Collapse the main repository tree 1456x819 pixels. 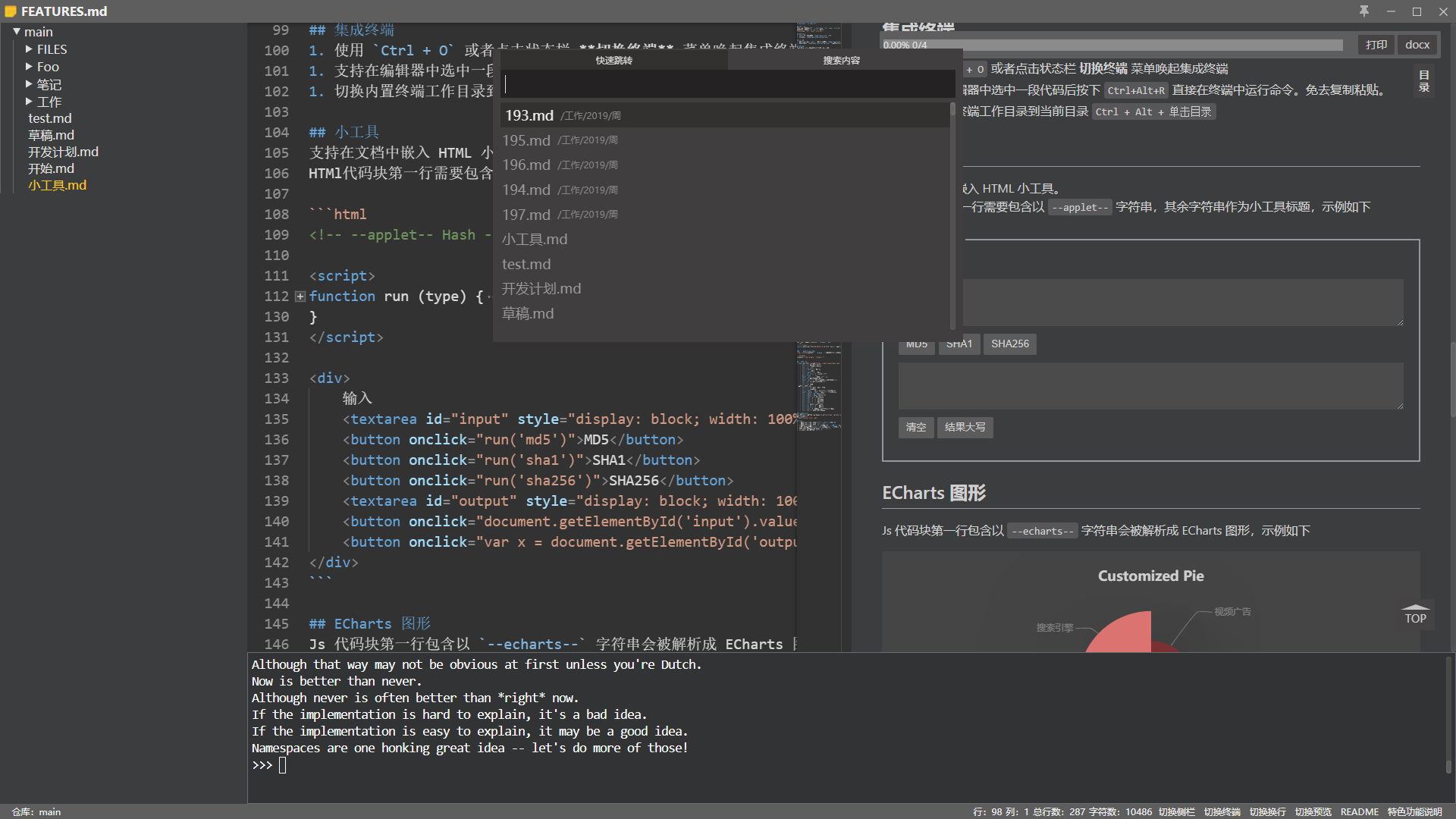pyautogui.click(x=16, y=32)
